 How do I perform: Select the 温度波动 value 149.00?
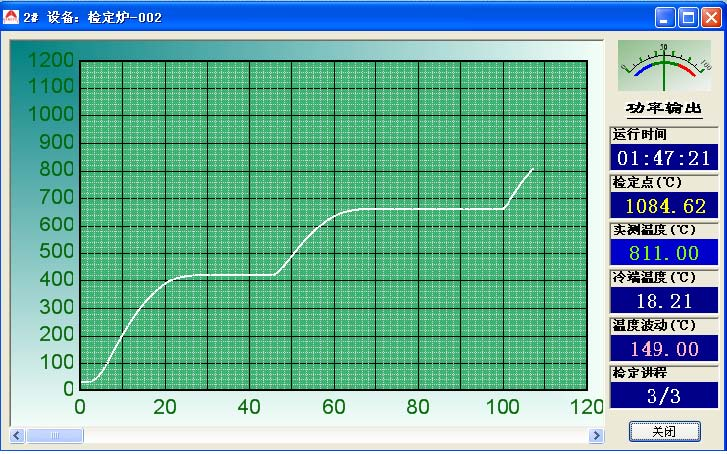(663, 348)
